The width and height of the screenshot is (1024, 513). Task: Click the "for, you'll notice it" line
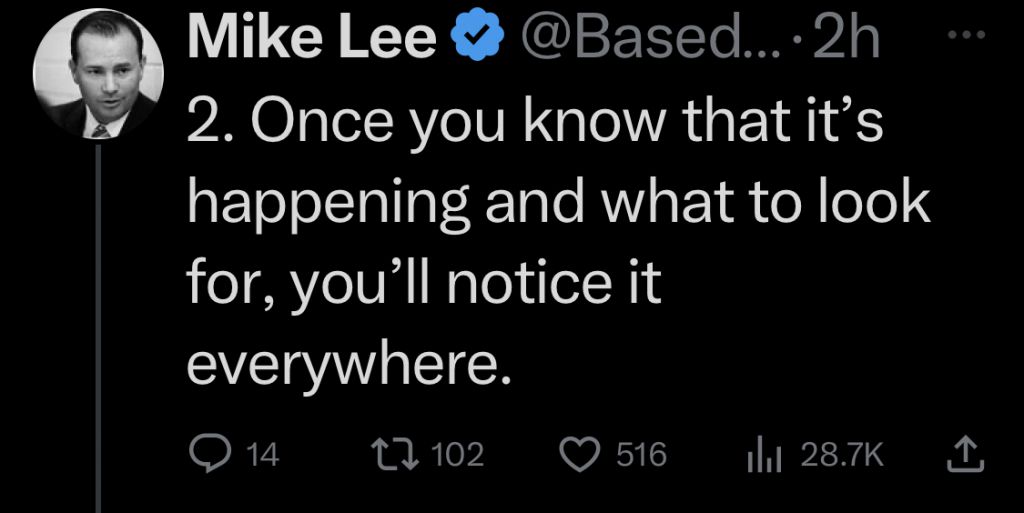pyautogui.click(x=424, y=285)
